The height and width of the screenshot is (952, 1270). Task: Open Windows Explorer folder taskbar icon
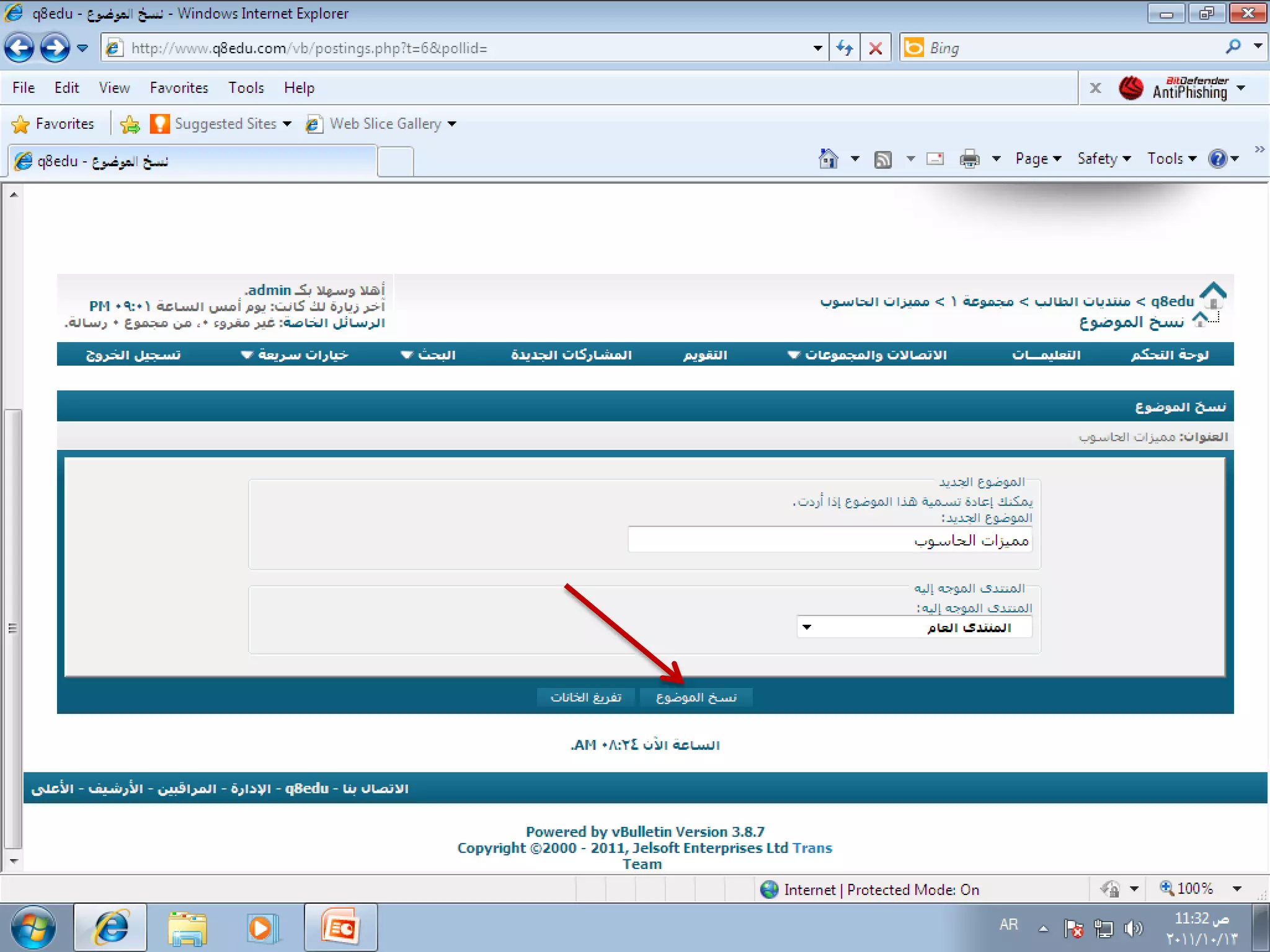(187, 928)
